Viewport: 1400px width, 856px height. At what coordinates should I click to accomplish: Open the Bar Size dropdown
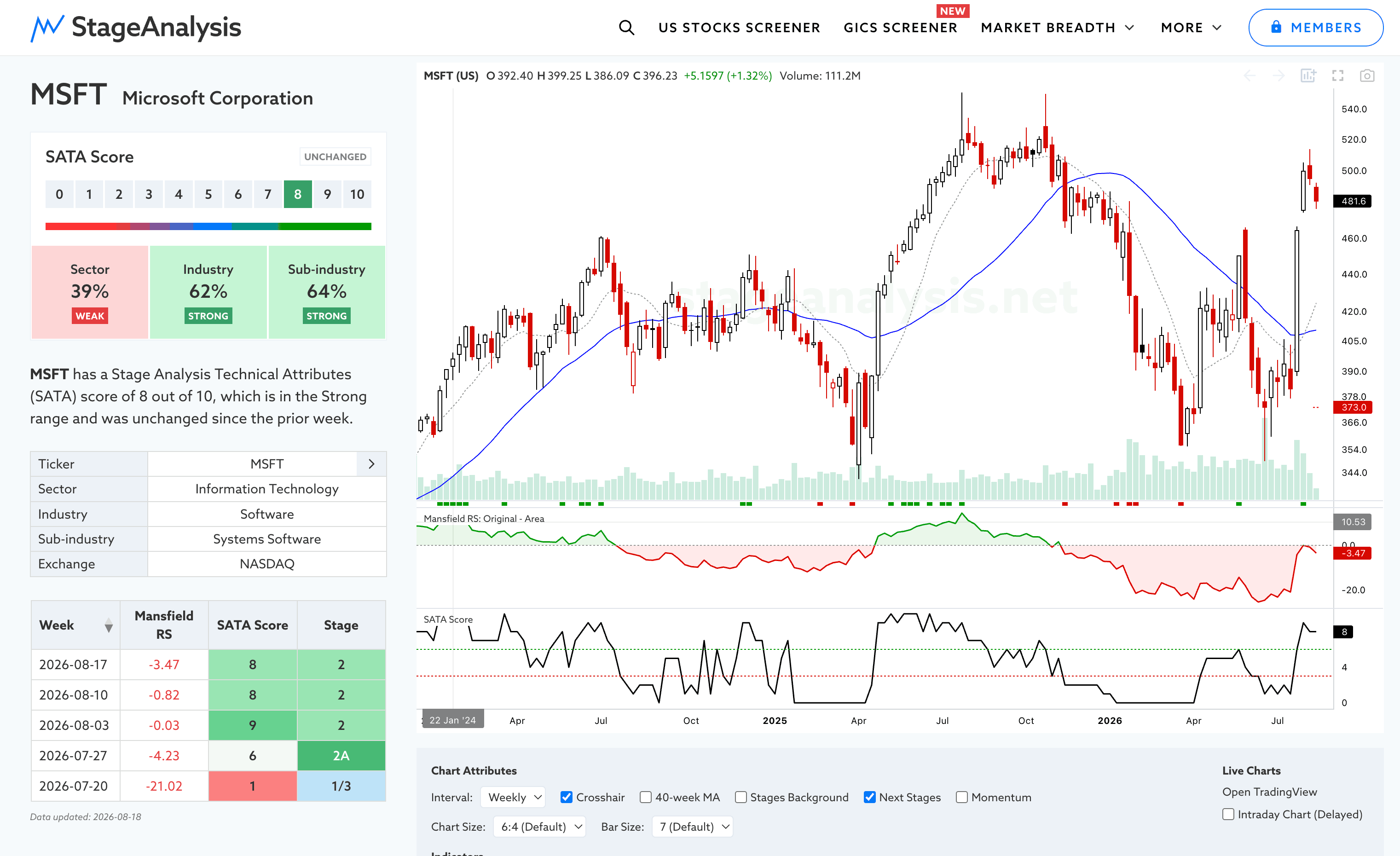click(x=693, y=827)
